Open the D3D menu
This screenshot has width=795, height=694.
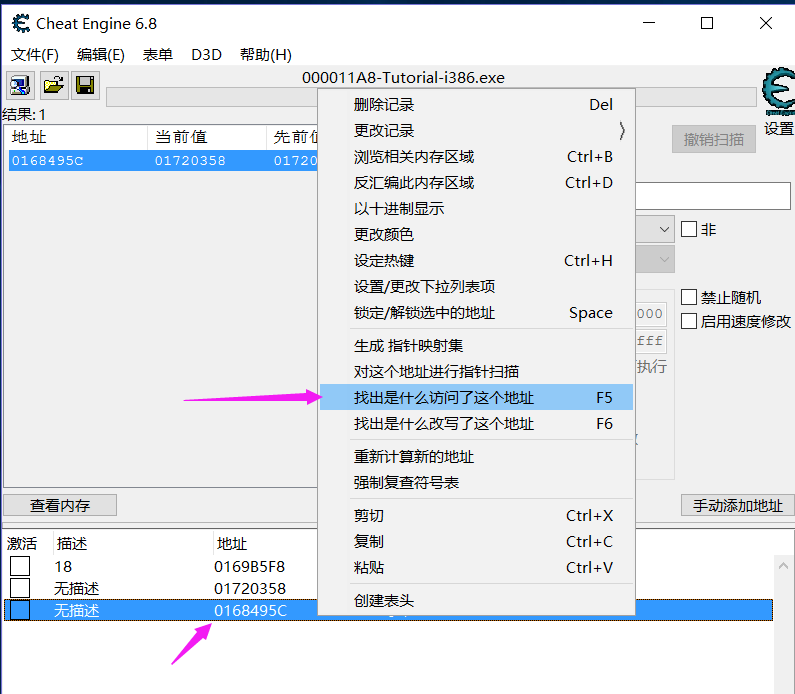pyautogui.click(x=206, y=54)
